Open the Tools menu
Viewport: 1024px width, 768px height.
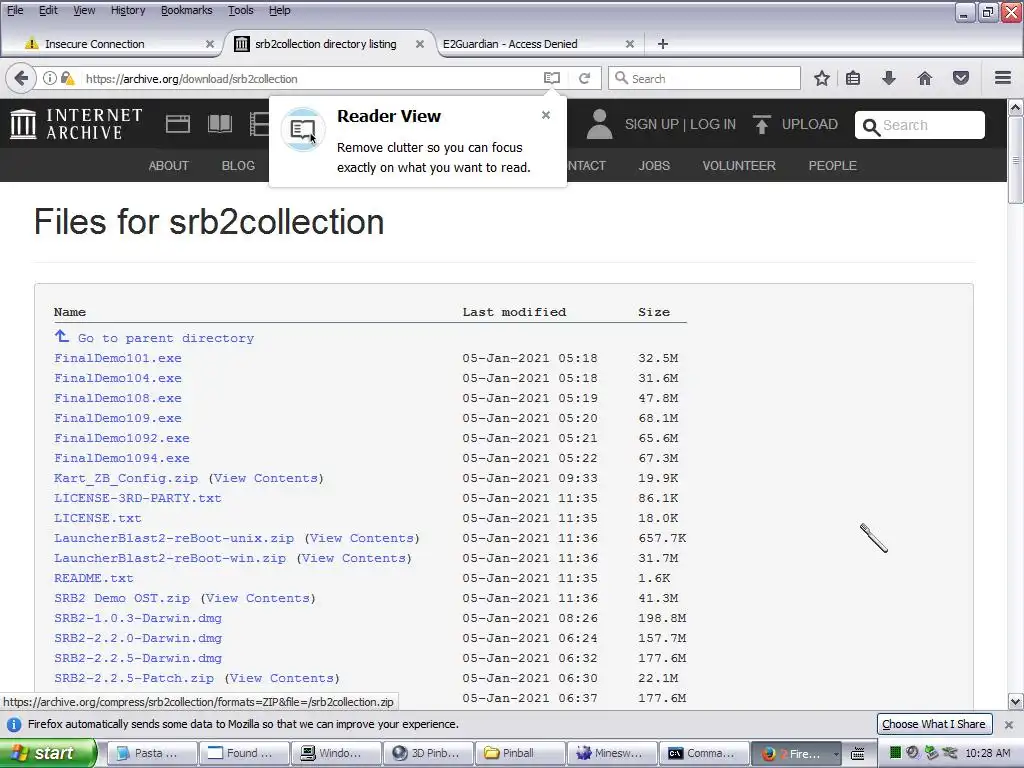tap(241, 10)
